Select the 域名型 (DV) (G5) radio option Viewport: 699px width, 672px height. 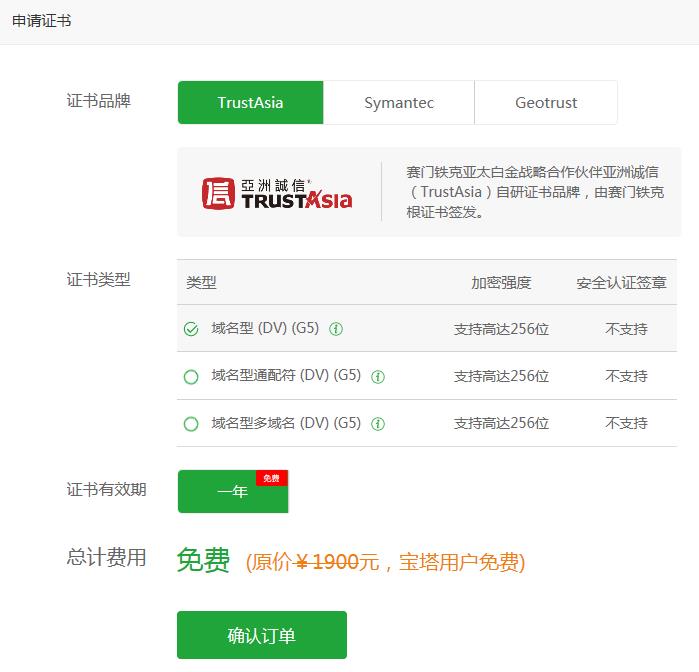click(x=191, y=329)
